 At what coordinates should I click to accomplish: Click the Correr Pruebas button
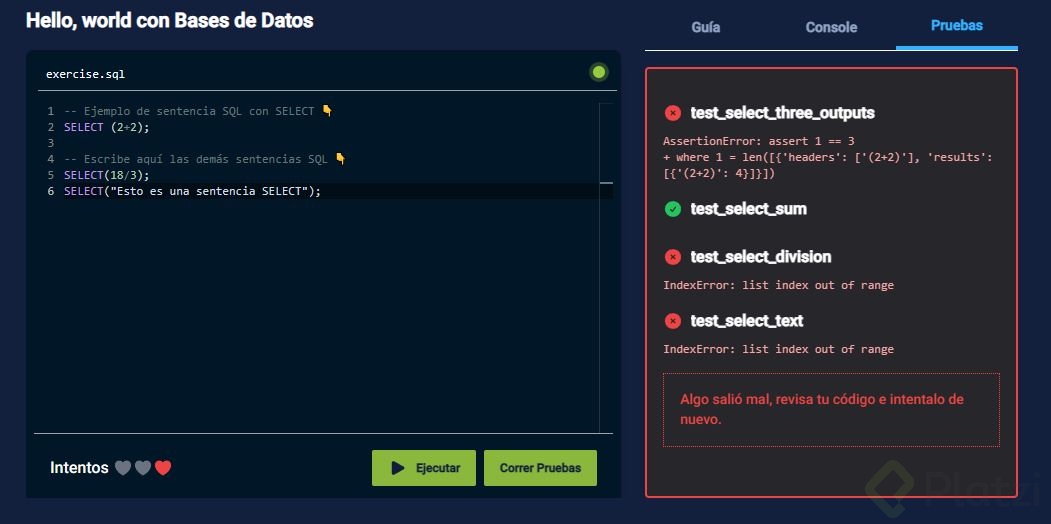tap(540, 468)
